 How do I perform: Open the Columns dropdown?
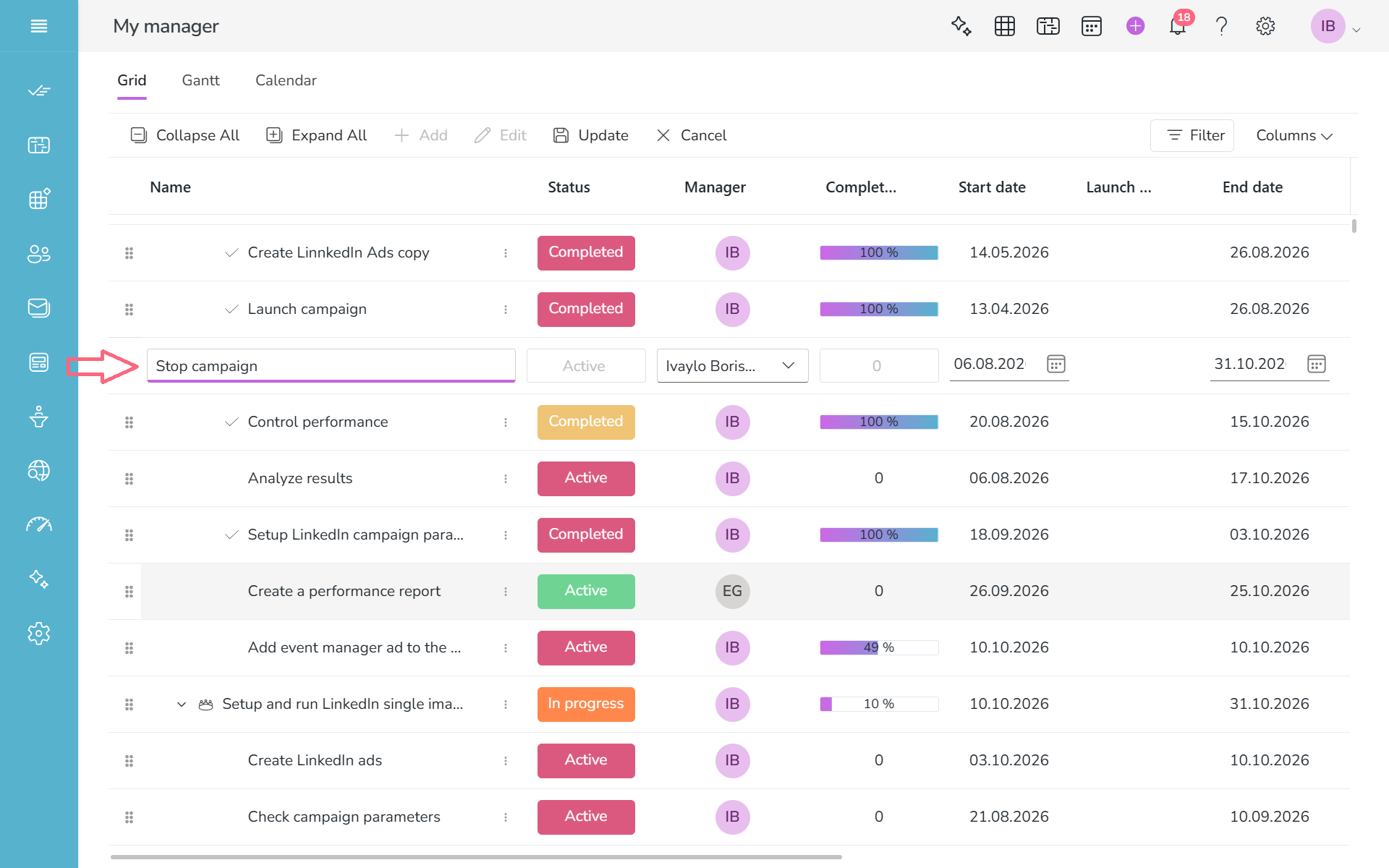click(1294, 135)
